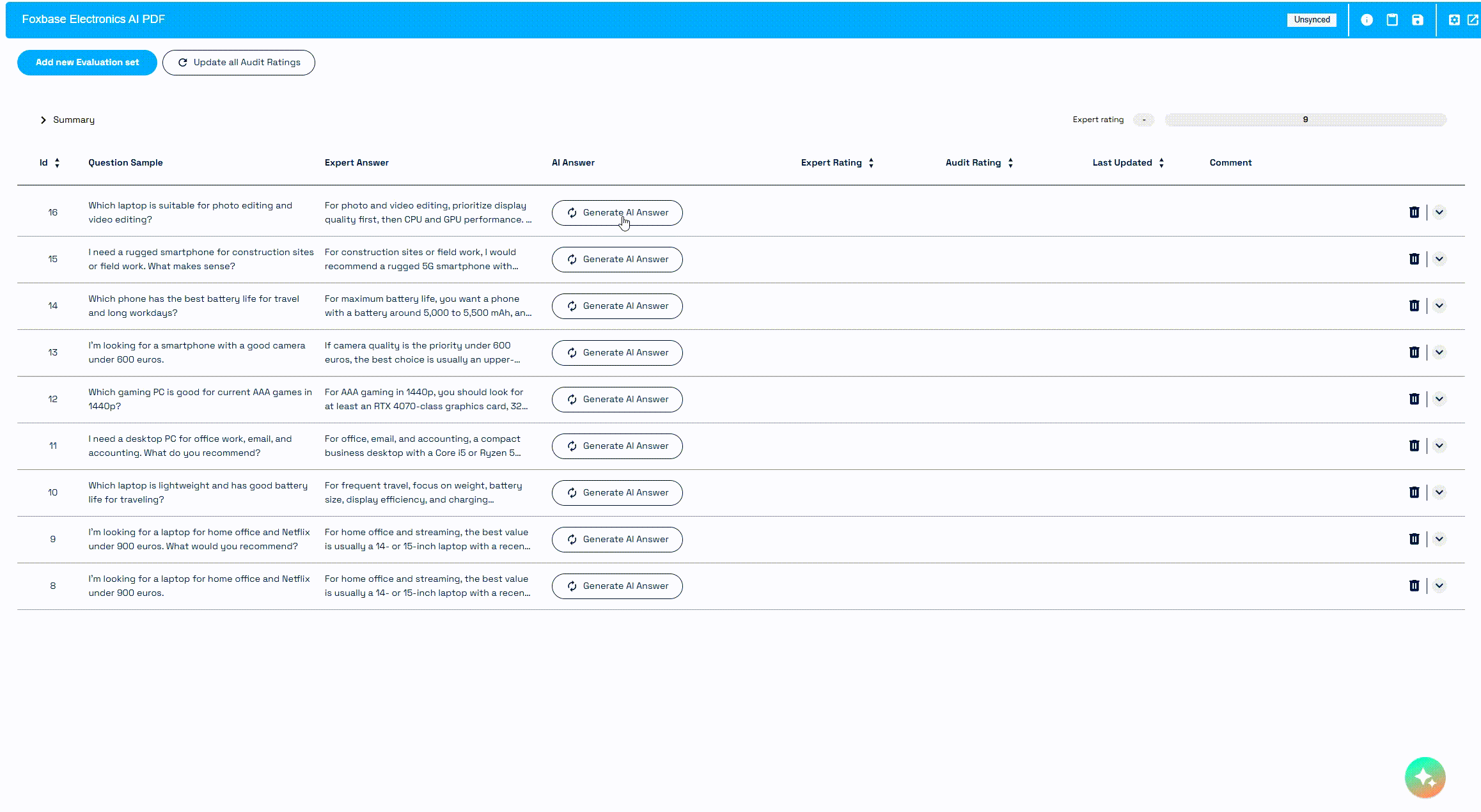Expand row 8 details with its chevron
Image resolution: width=1481 pixels, height=812 pixels.
click(x=1439, y=586)
